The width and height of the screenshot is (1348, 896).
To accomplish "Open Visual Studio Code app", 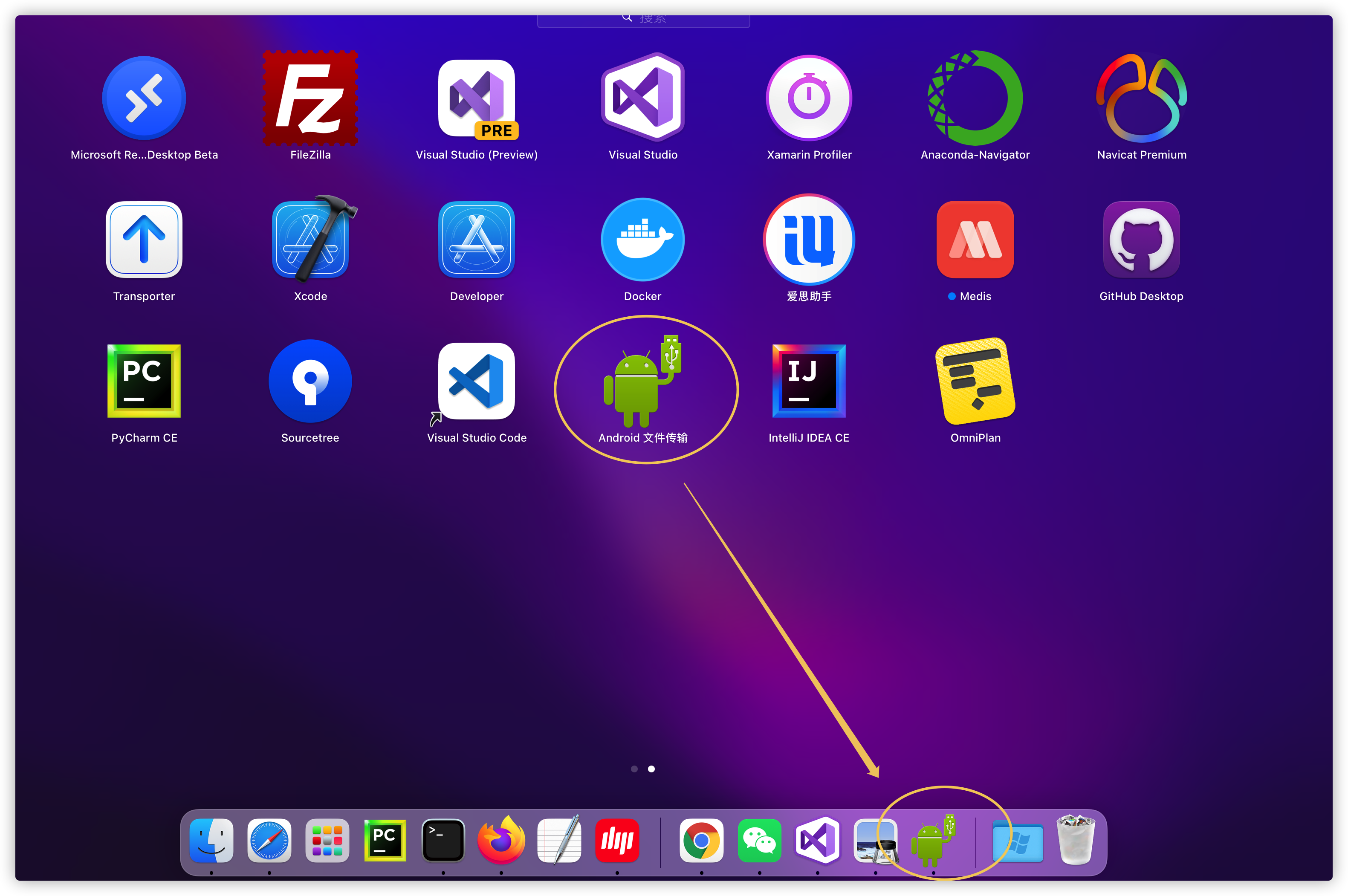I will click(x=477, y=381).
